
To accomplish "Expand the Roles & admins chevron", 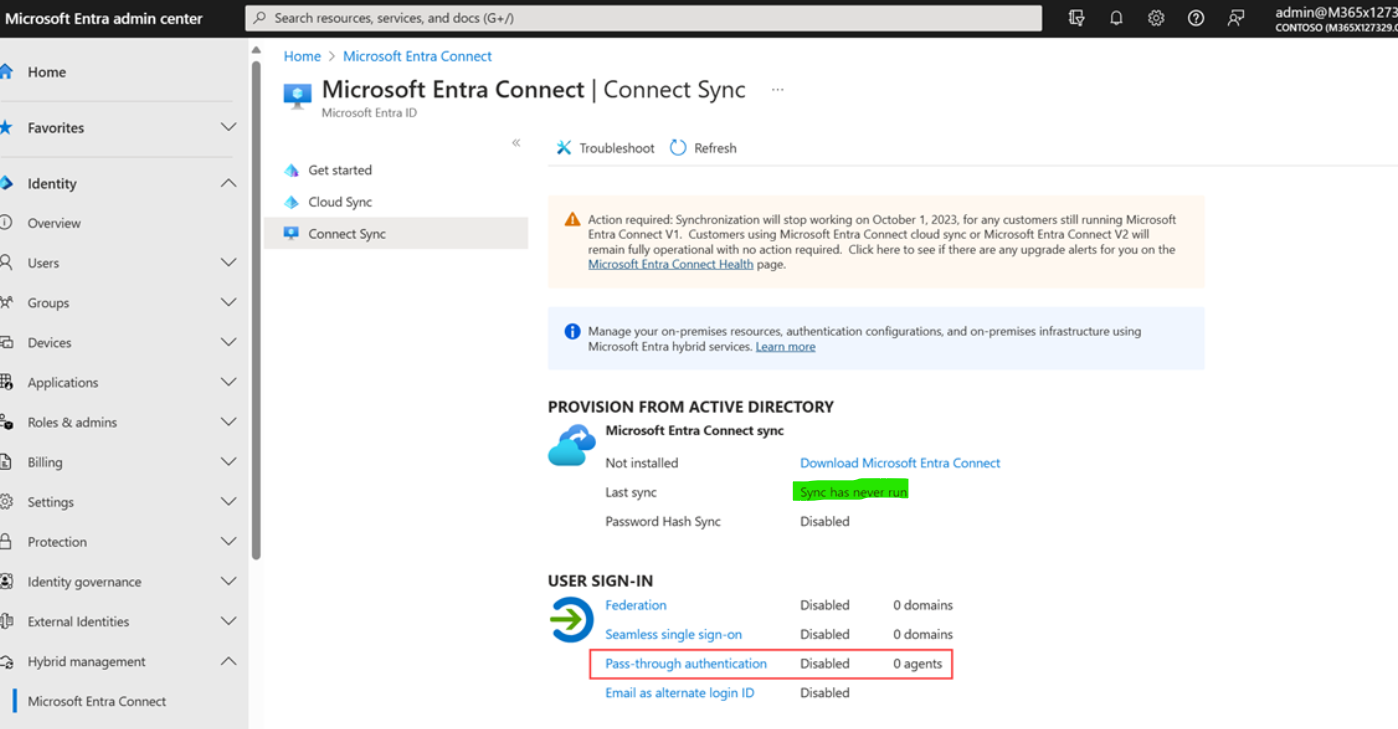I will [228, 422].
